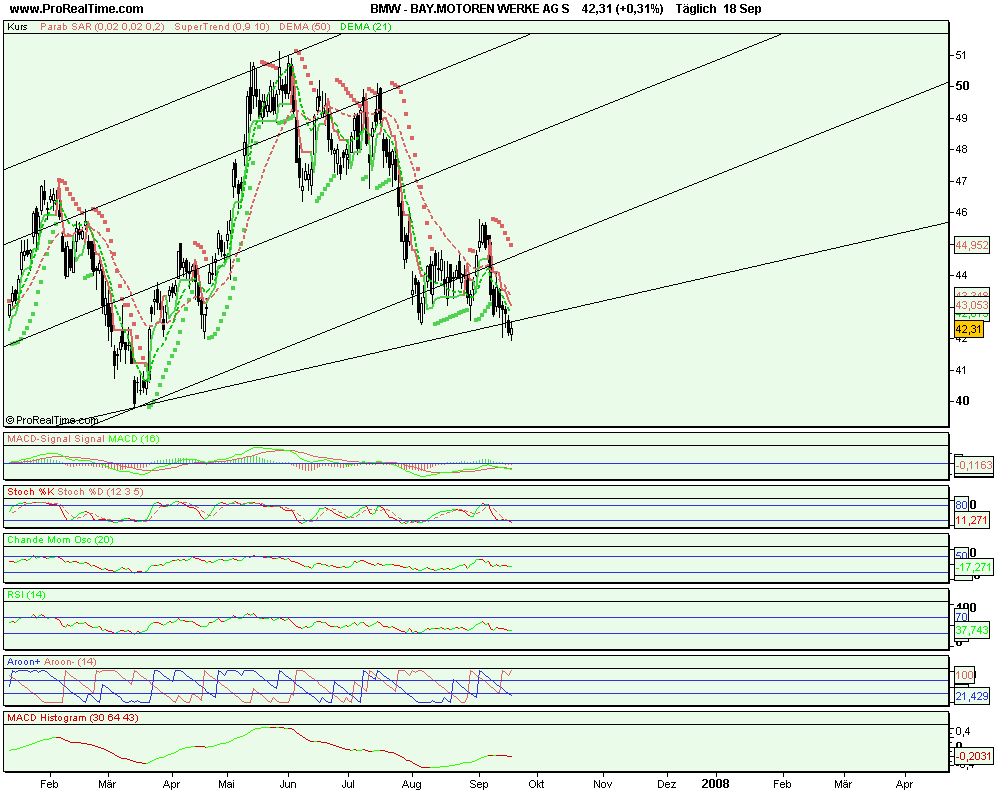Click the Aroon+ Aroon- (14) panel label
This screenshot has width=1000, height=800.
point(52,662)
